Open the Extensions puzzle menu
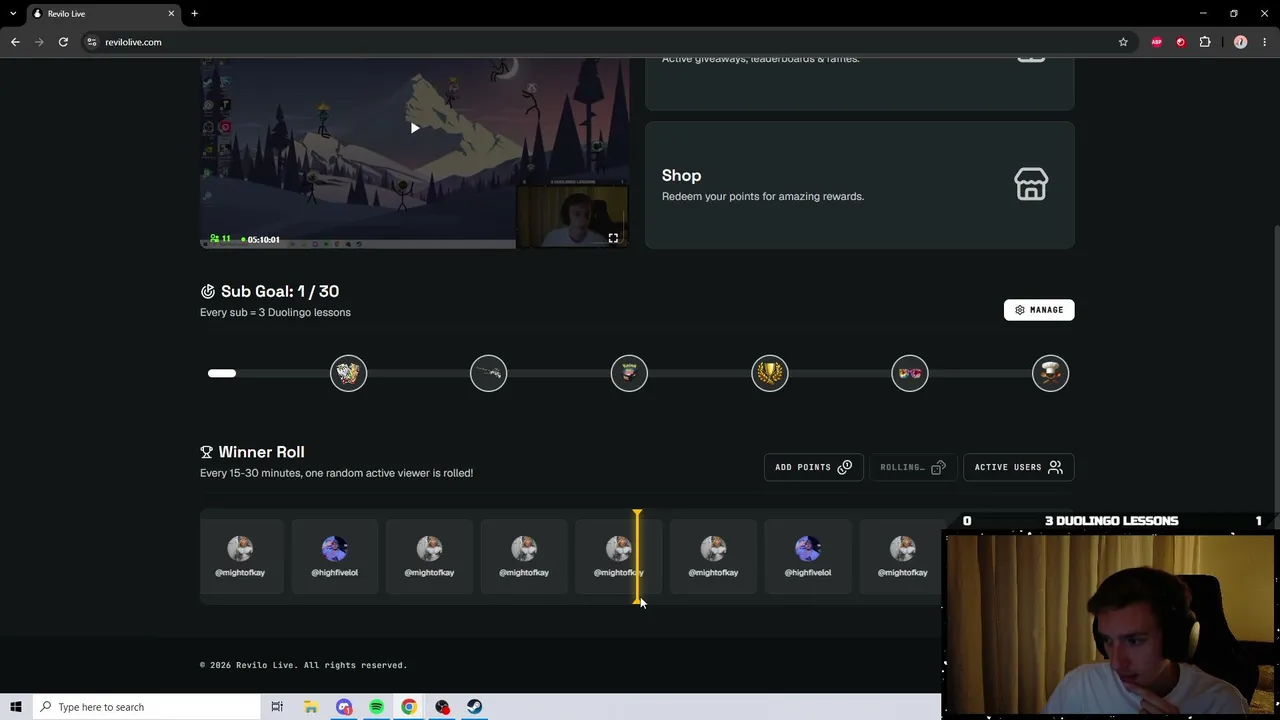This screenshot has height=720, width=1280. (1205, 42)
